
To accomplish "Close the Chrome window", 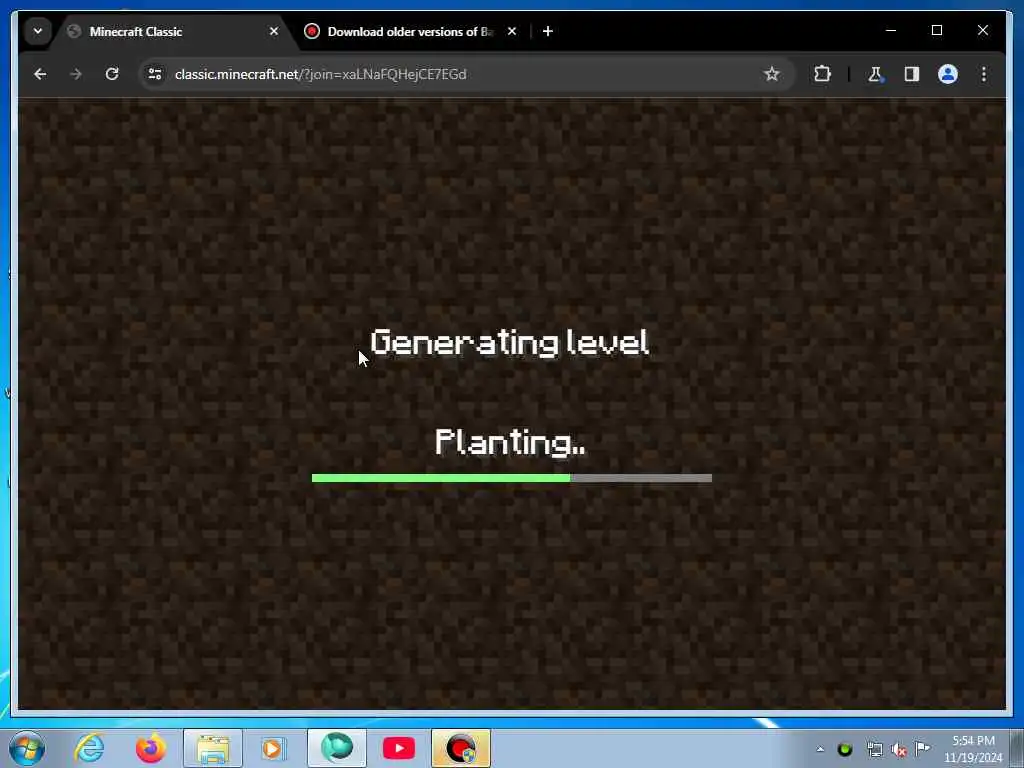I will coord(983,30).
